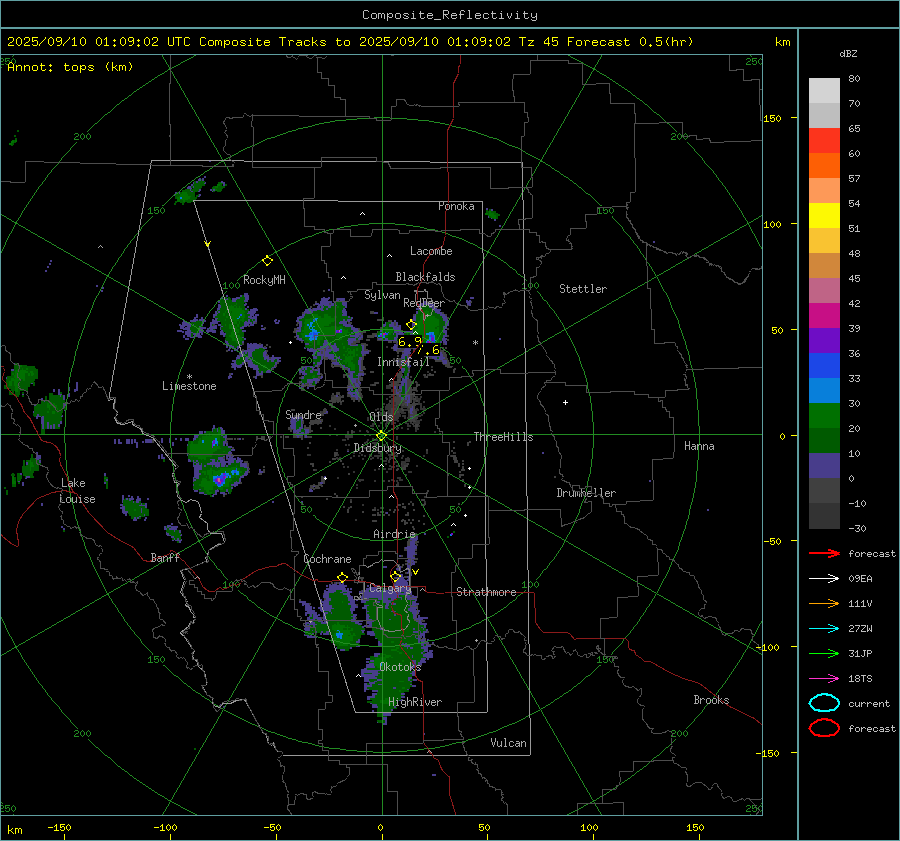
Task: Click the Banff town label
Action: [x=165, y=557]
